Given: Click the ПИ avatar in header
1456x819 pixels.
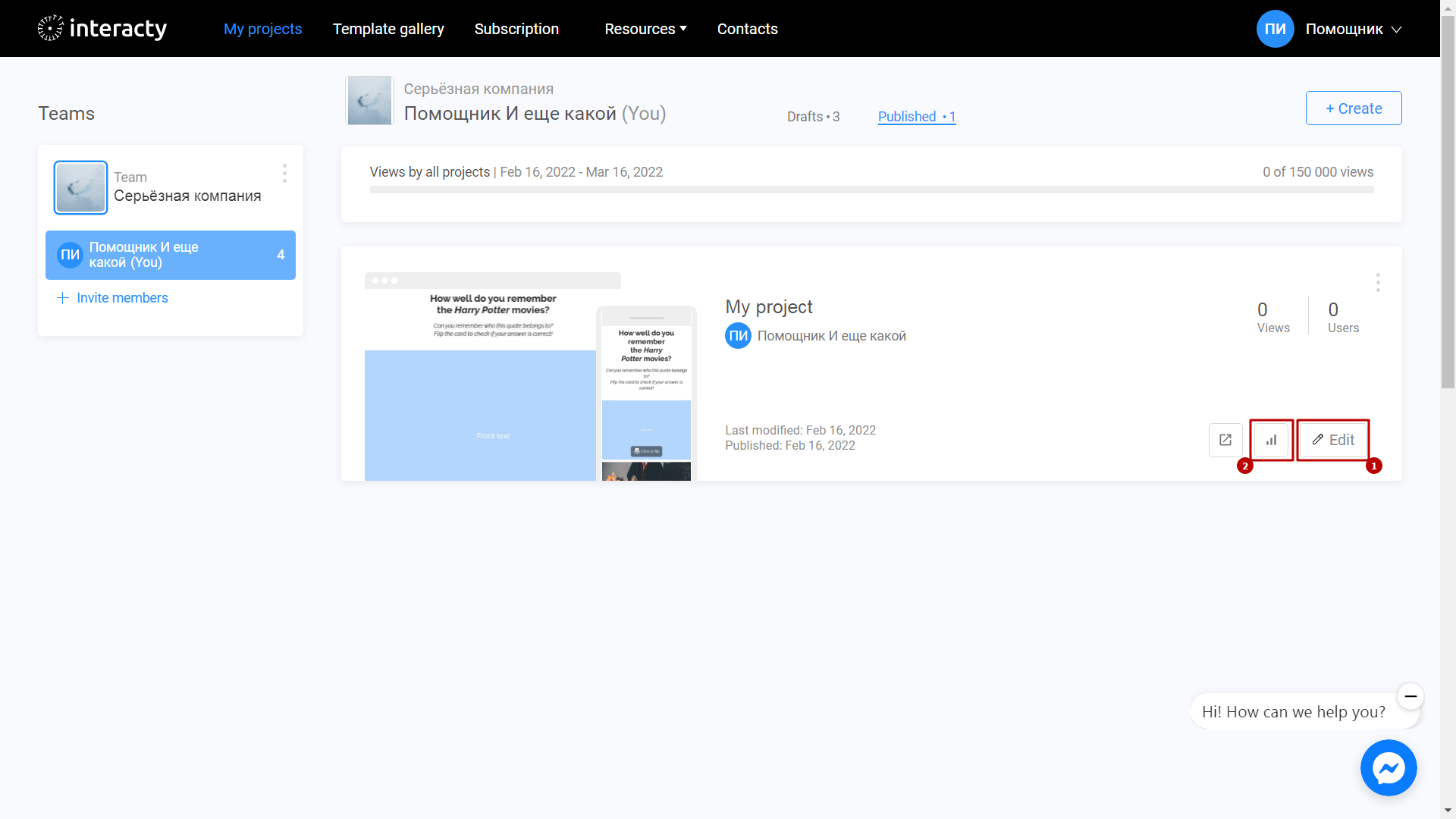Looking at the screenshot, I should (1275, 29).
